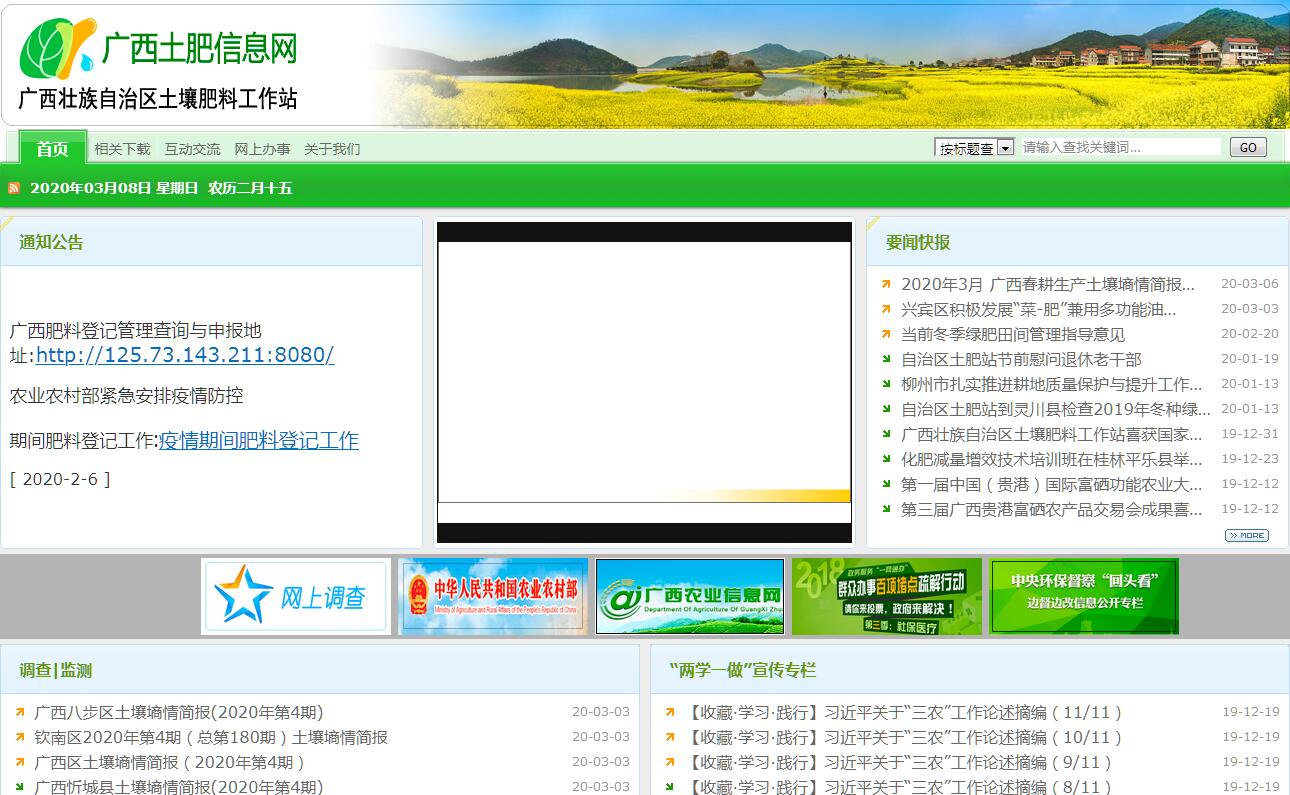Click the MORE icon under 要闻快报
This screenshot has width=1290, height=795.
pyautogui.click(x=1246, y=535)
